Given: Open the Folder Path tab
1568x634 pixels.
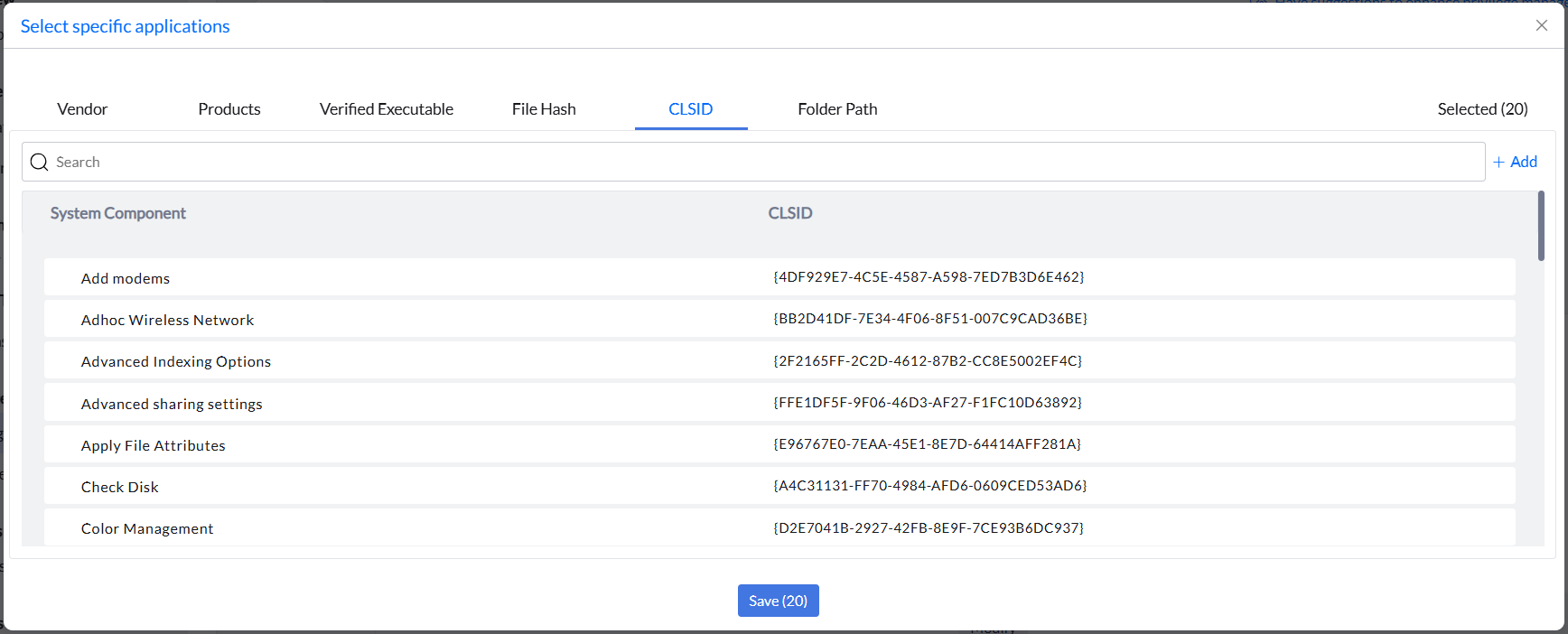Looking at the screenshot, I should click(x=837, y=108).
